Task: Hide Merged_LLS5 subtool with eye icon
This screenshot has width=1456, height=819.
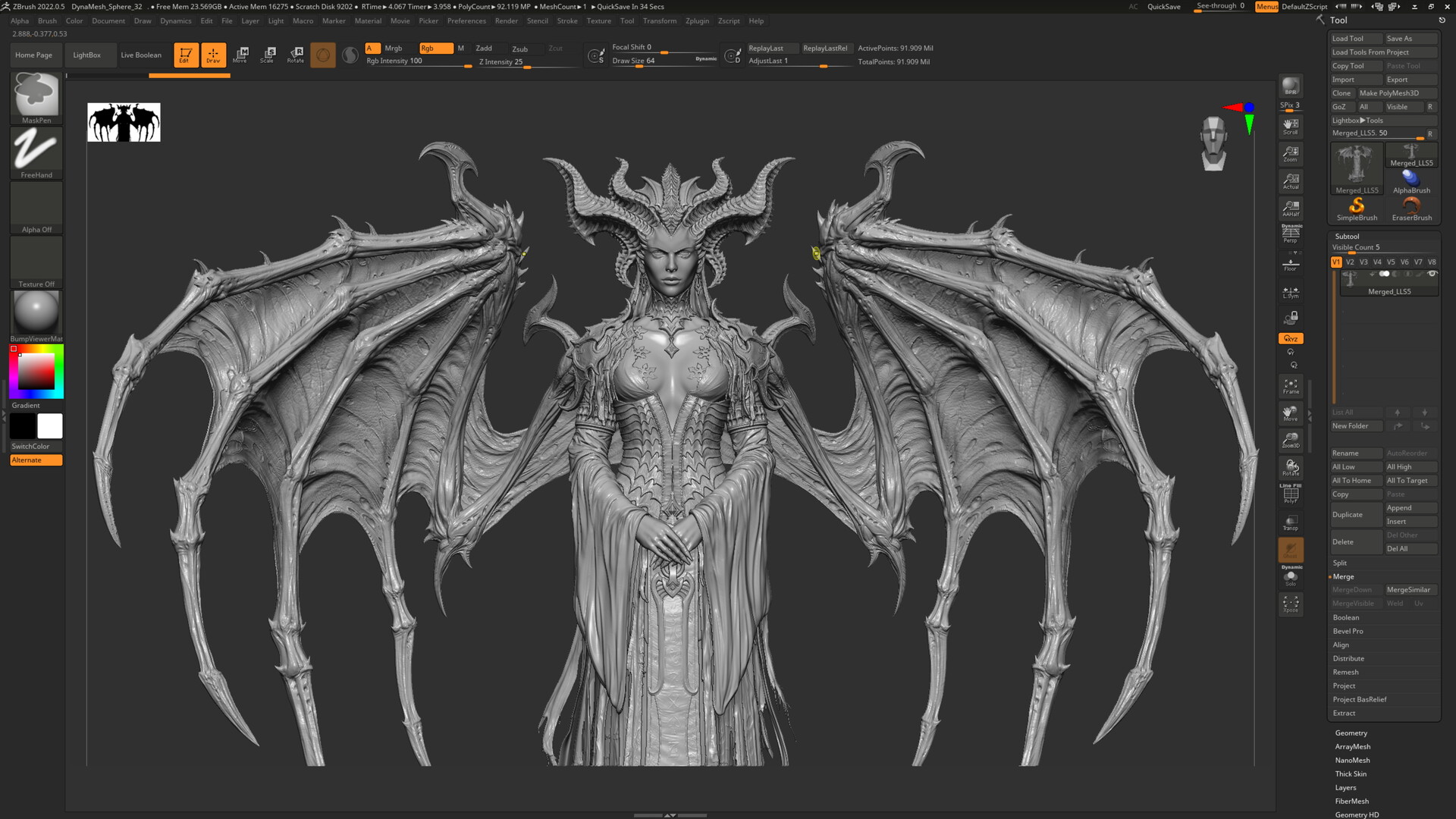Action: (1432, 274)
